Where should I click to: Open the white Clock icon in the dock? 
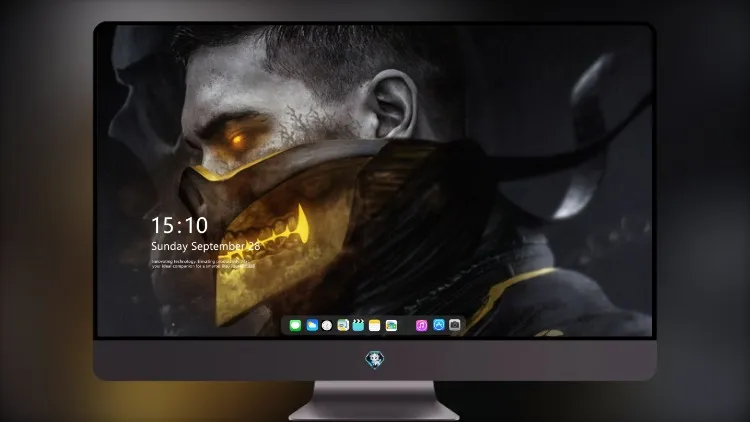327,325
